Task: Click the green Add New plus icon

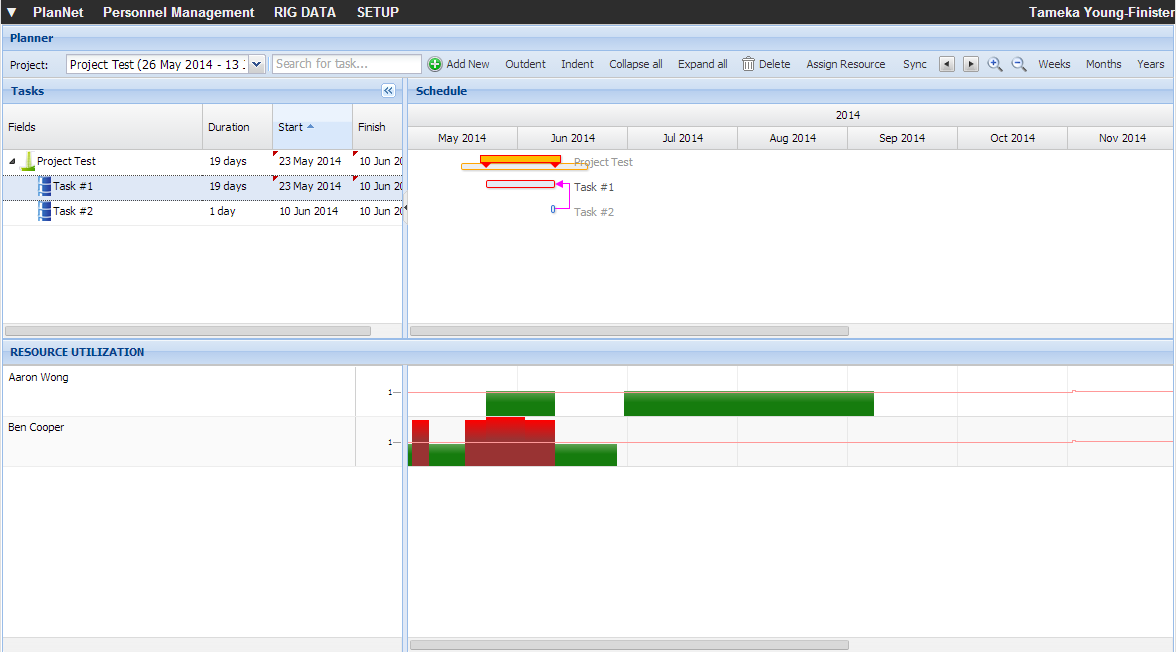Action: click(x=435, y=64)
